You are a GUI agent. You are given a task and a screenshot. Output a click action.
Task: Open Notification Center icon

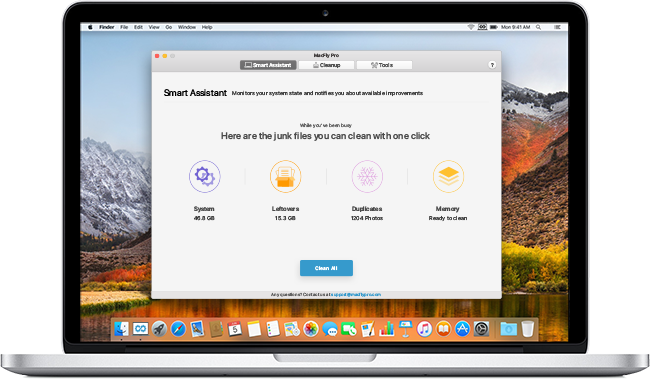[558, 27]
